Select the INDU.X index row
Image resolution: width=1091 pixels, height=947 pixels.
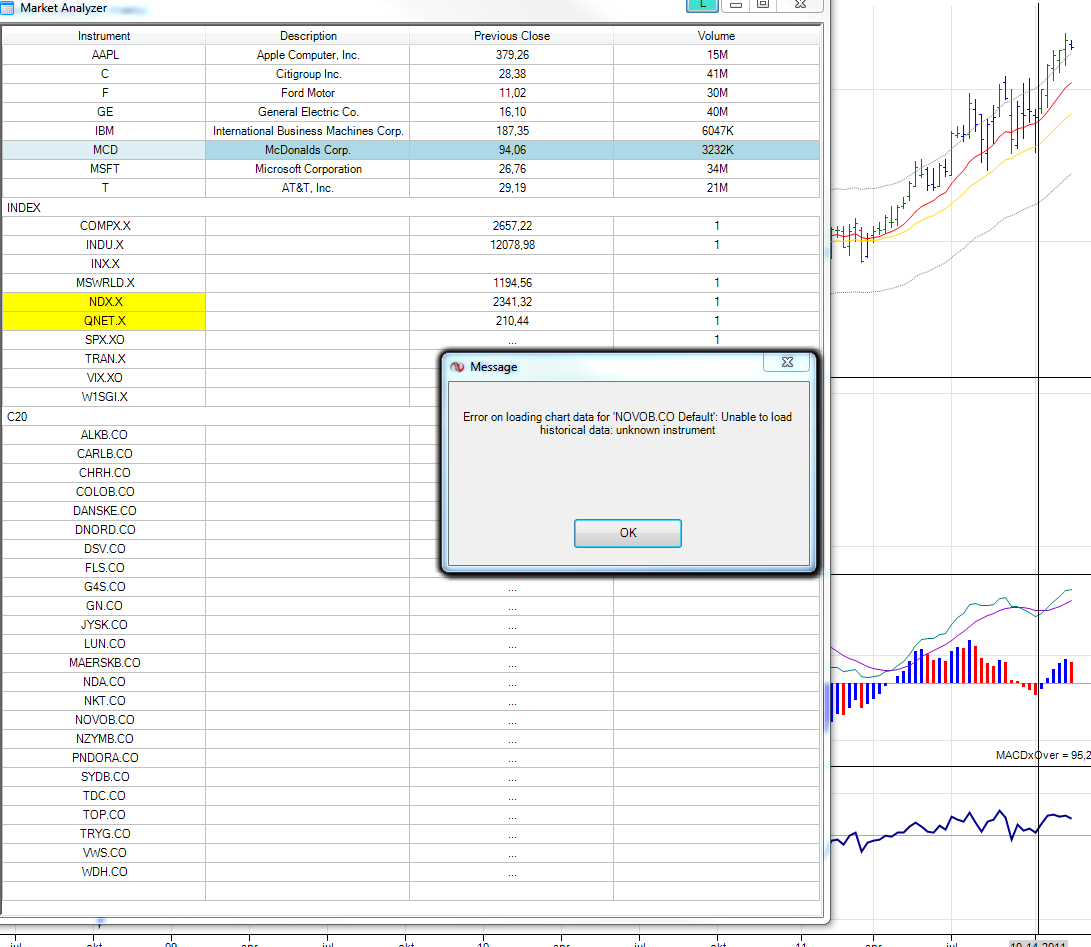click(411, 245)
